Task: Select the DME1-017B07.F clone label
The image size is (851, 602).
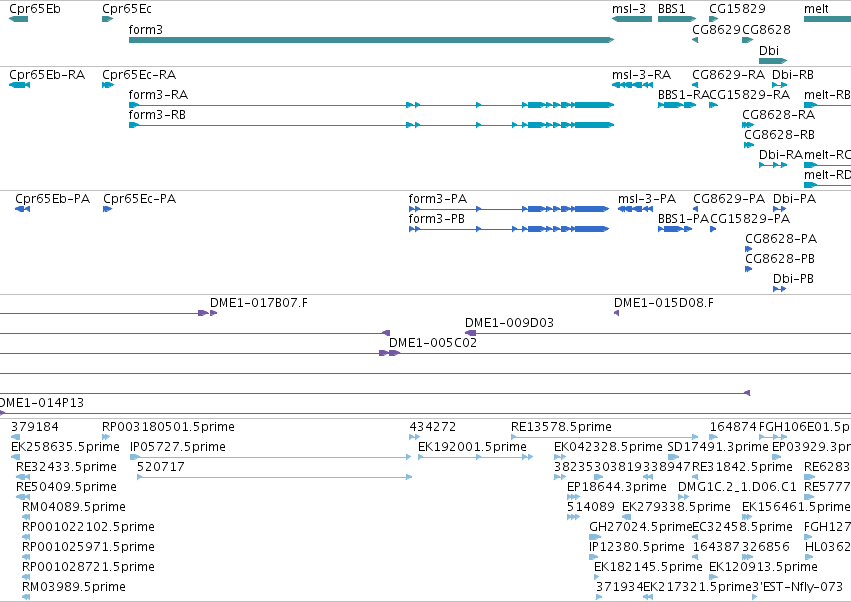Action: pos(258,303)
